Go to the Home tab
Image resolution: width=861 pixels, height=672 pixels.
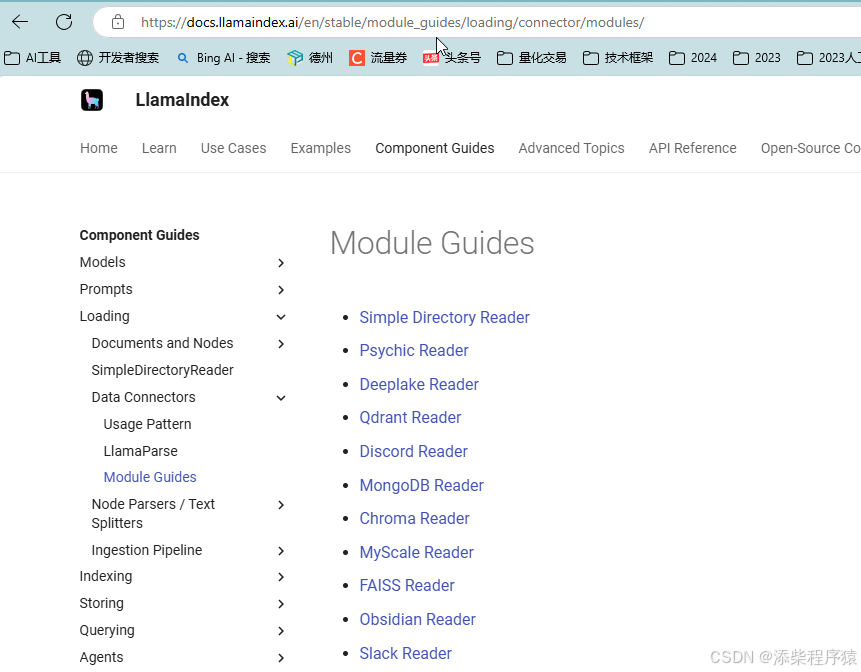[99, 148]
